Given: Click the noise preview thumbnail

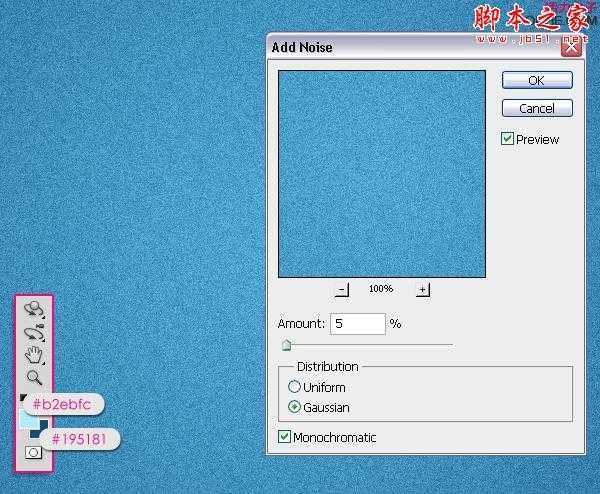Looking at the screenshot, I should tap(381, 173).
